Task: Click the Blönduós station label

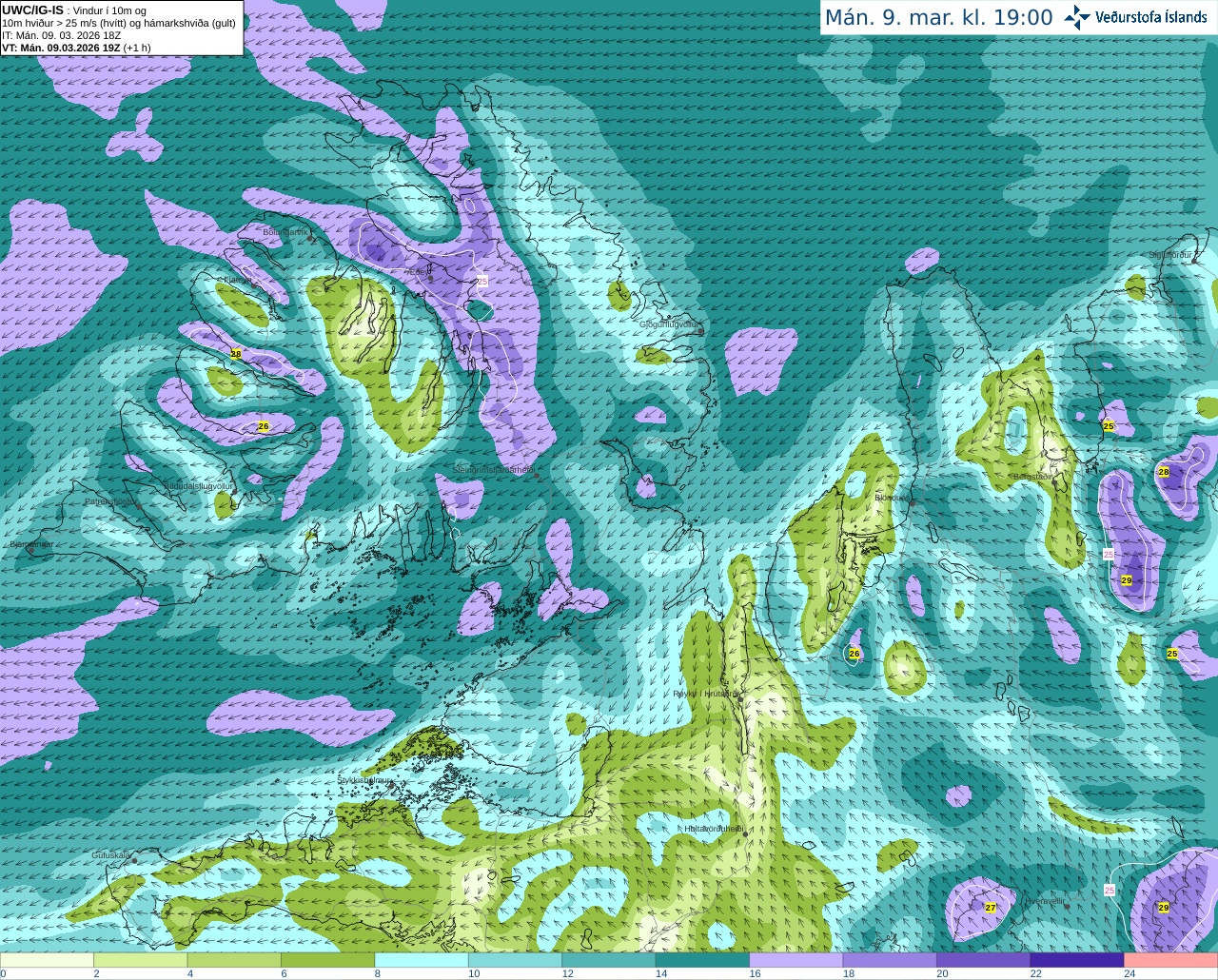Action: (892, 497)
